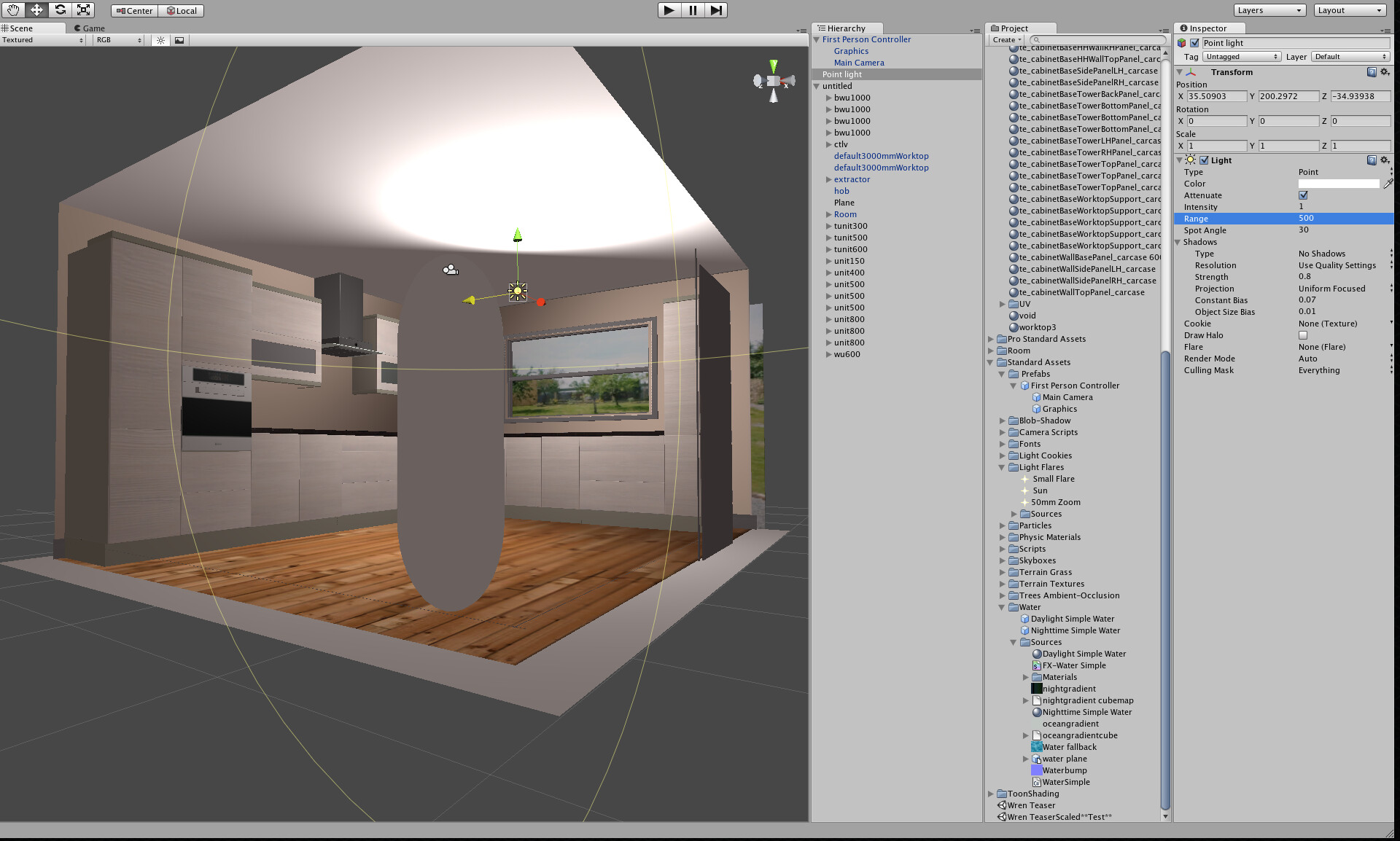Open the Light component gear settings menu
Screen dimensions: 1400x841
tap(1384, 160)
